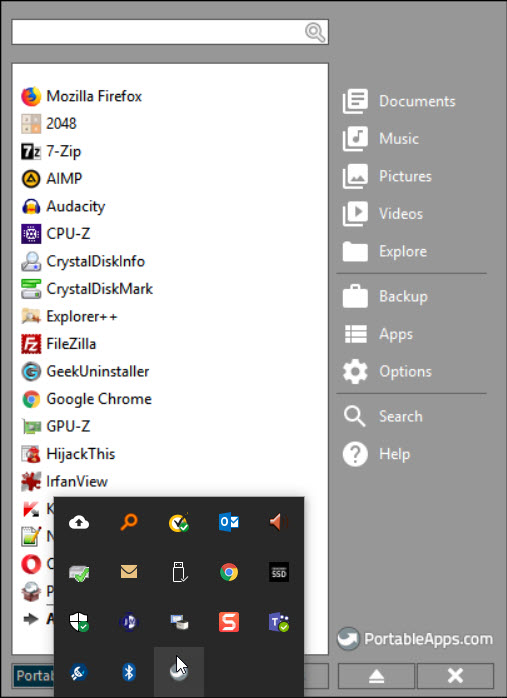Open Audacity audio editor
This screenshot has width=507, height=698.
point(63,207)
